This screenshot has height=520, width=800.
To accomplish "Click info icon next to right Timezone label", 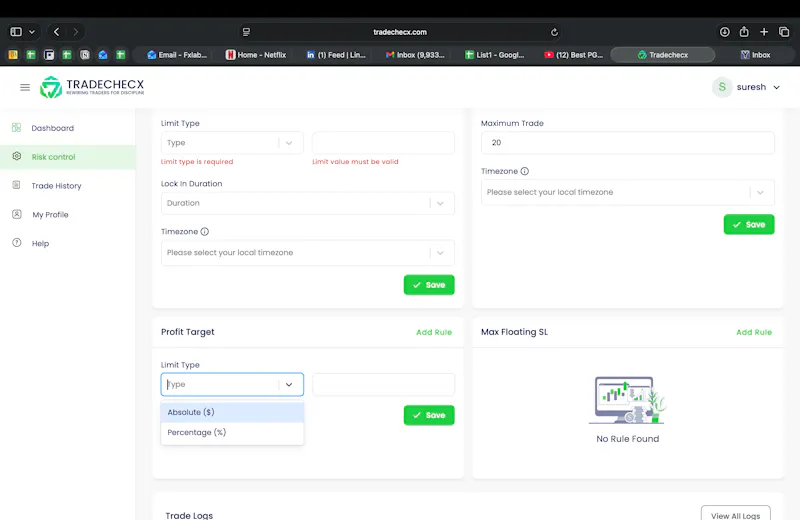I will pos(524,171).
